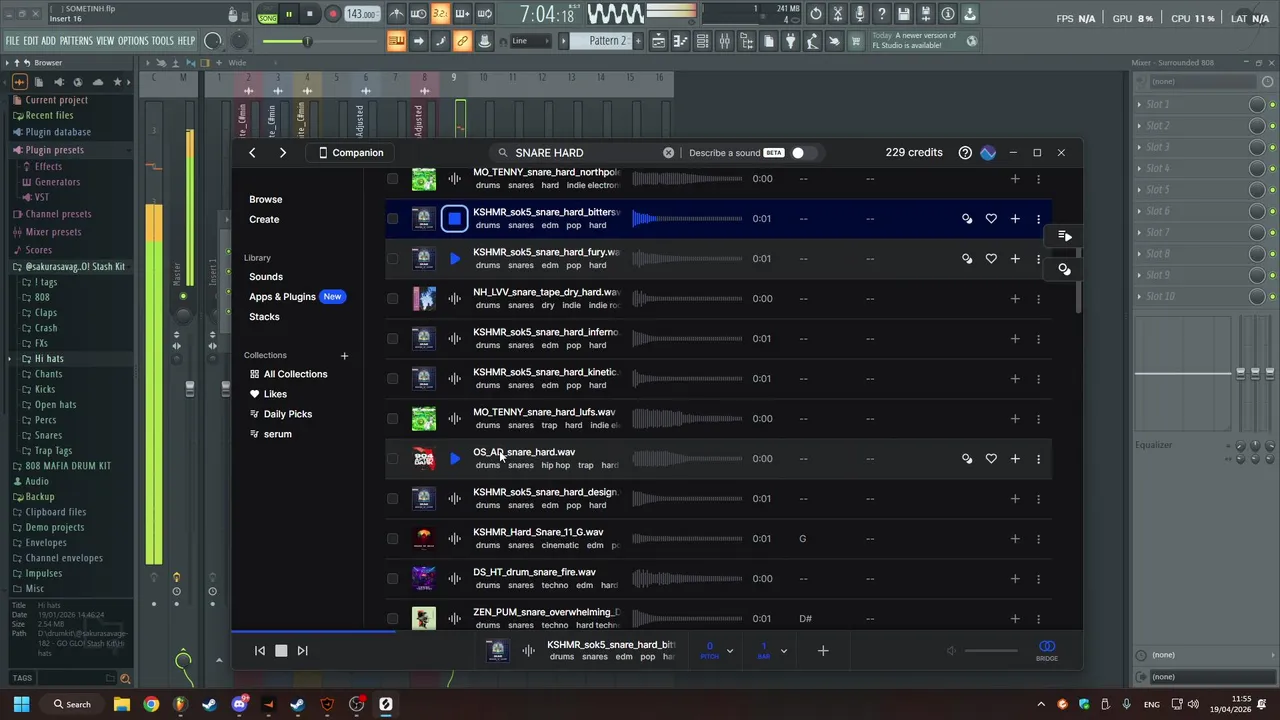Click the FL Studio stop button
Viewport: 1280px width, 720px height.
(x=310, y=14)
